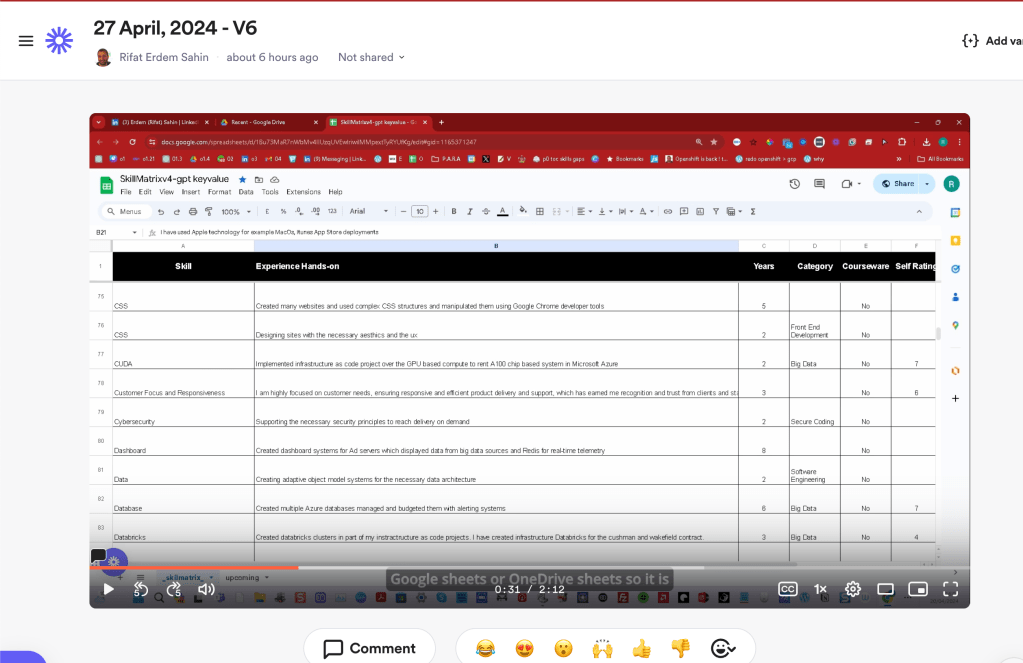Mute the video volume

(206, 589)
